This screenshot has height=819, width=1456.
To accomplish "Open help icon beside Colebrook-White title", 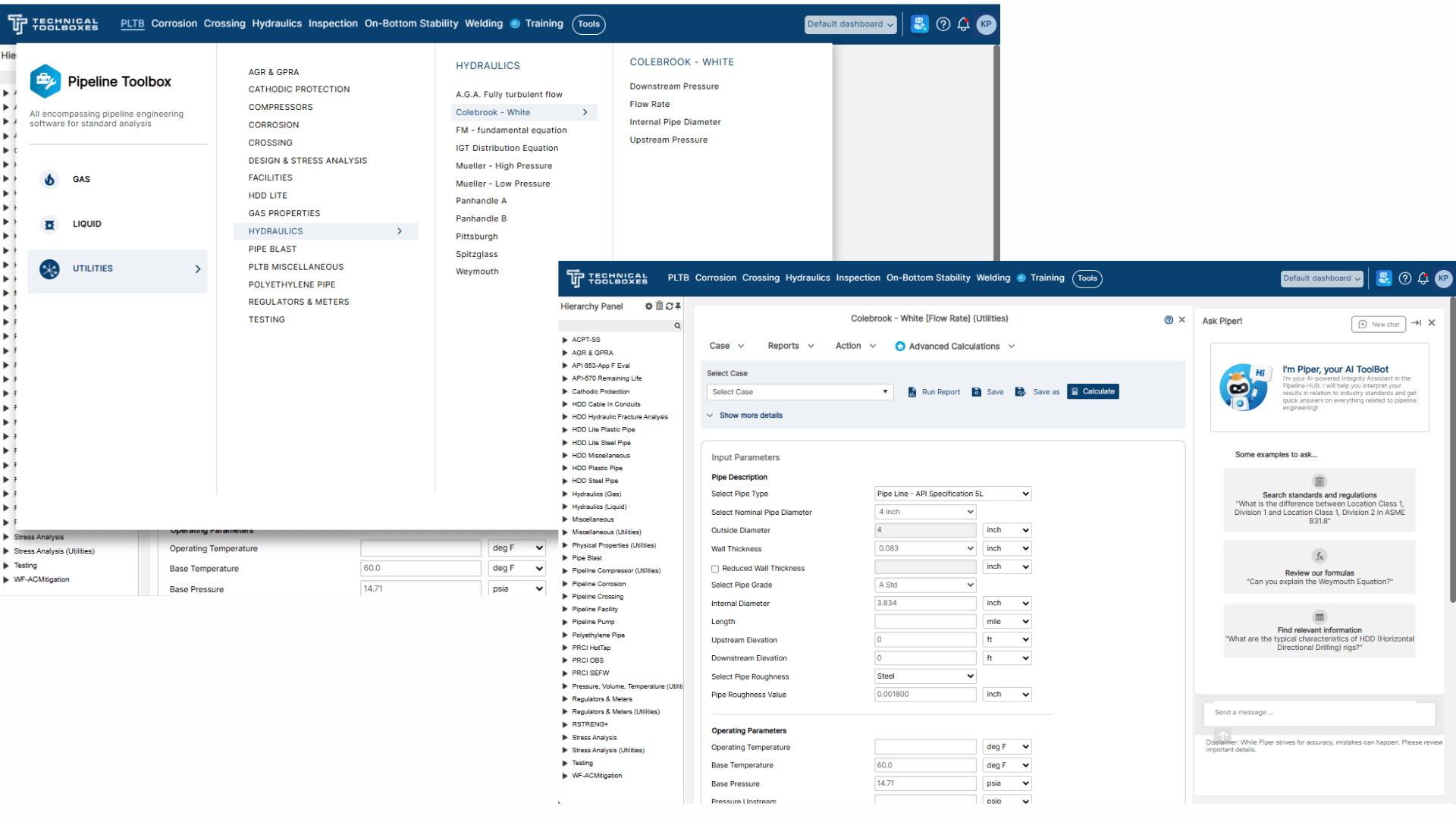I will (x=1169, y=320).
